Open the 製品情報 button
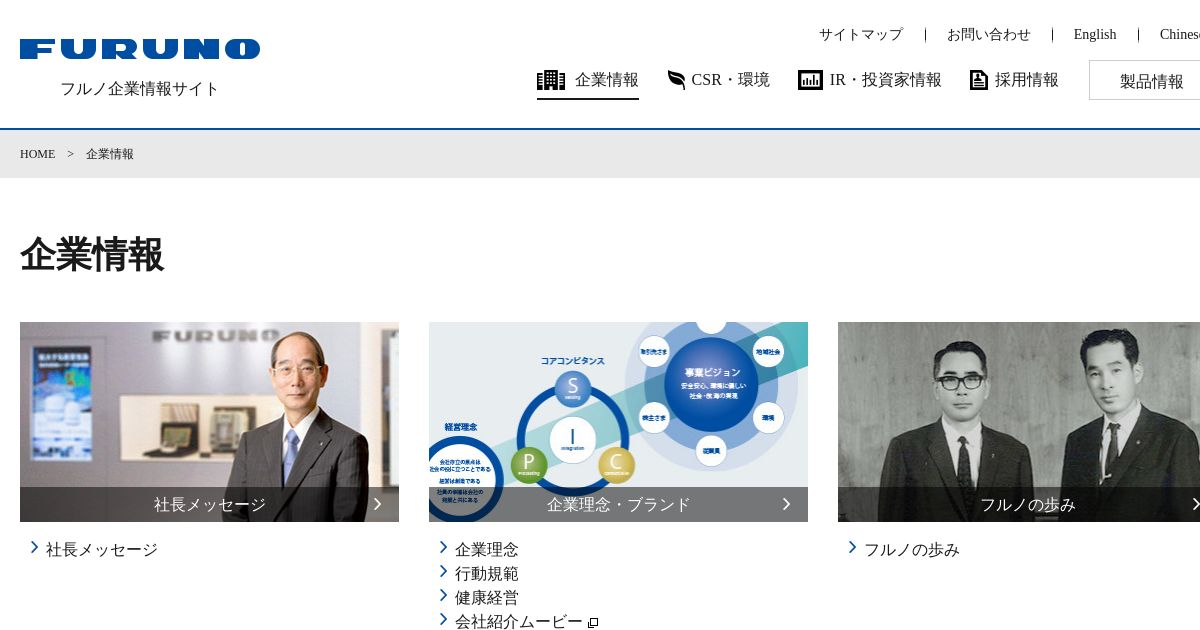 [x=1145, y=80]
